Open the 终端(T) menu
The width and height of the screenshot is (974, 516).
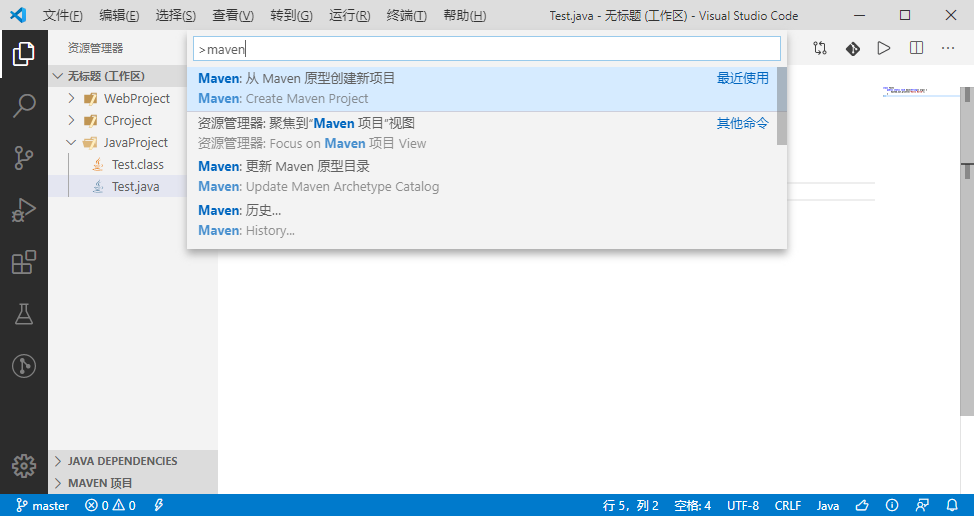click(406, 16)
